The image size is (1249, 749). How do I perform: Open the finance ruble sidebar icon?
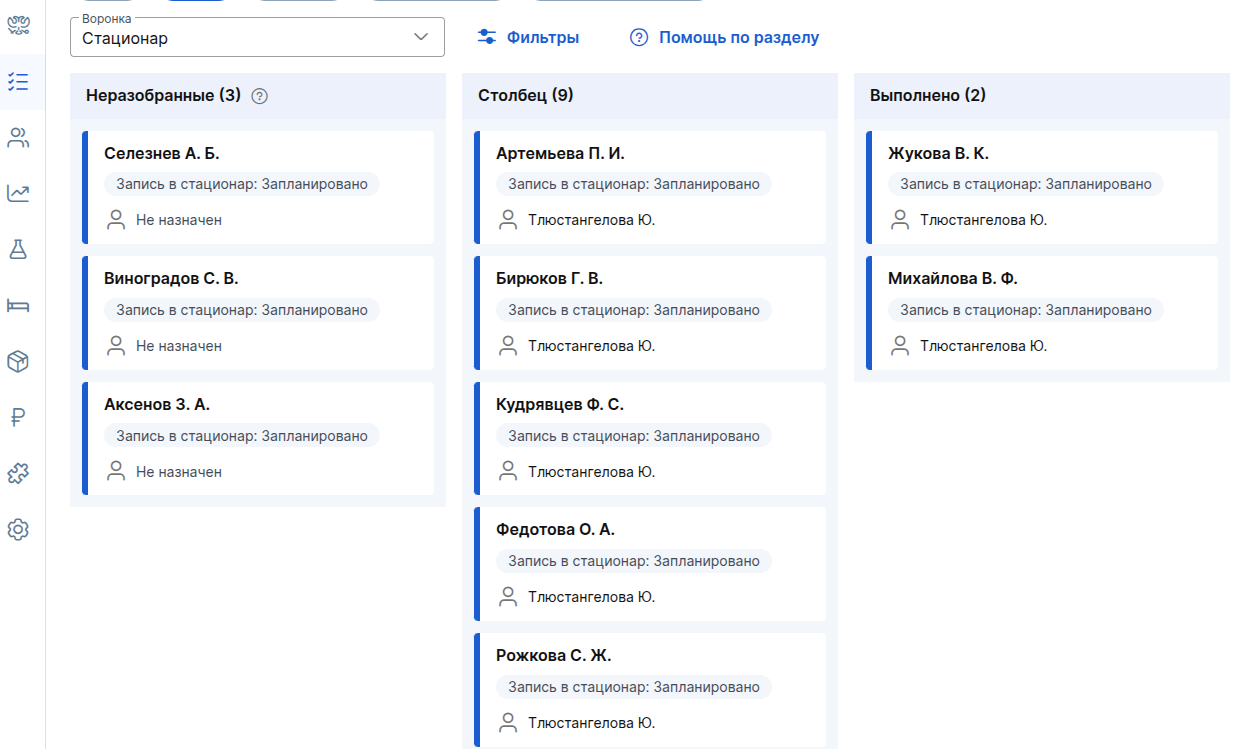(18, 417)
